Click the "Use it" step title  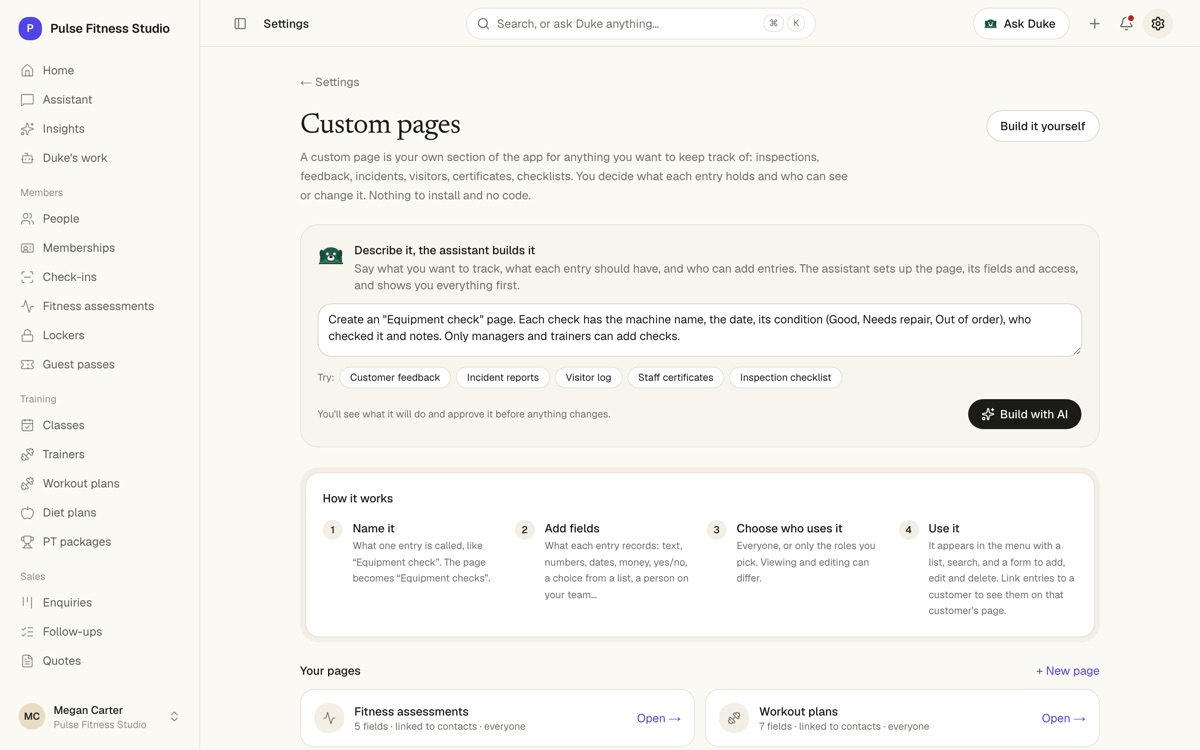(944, 528)
